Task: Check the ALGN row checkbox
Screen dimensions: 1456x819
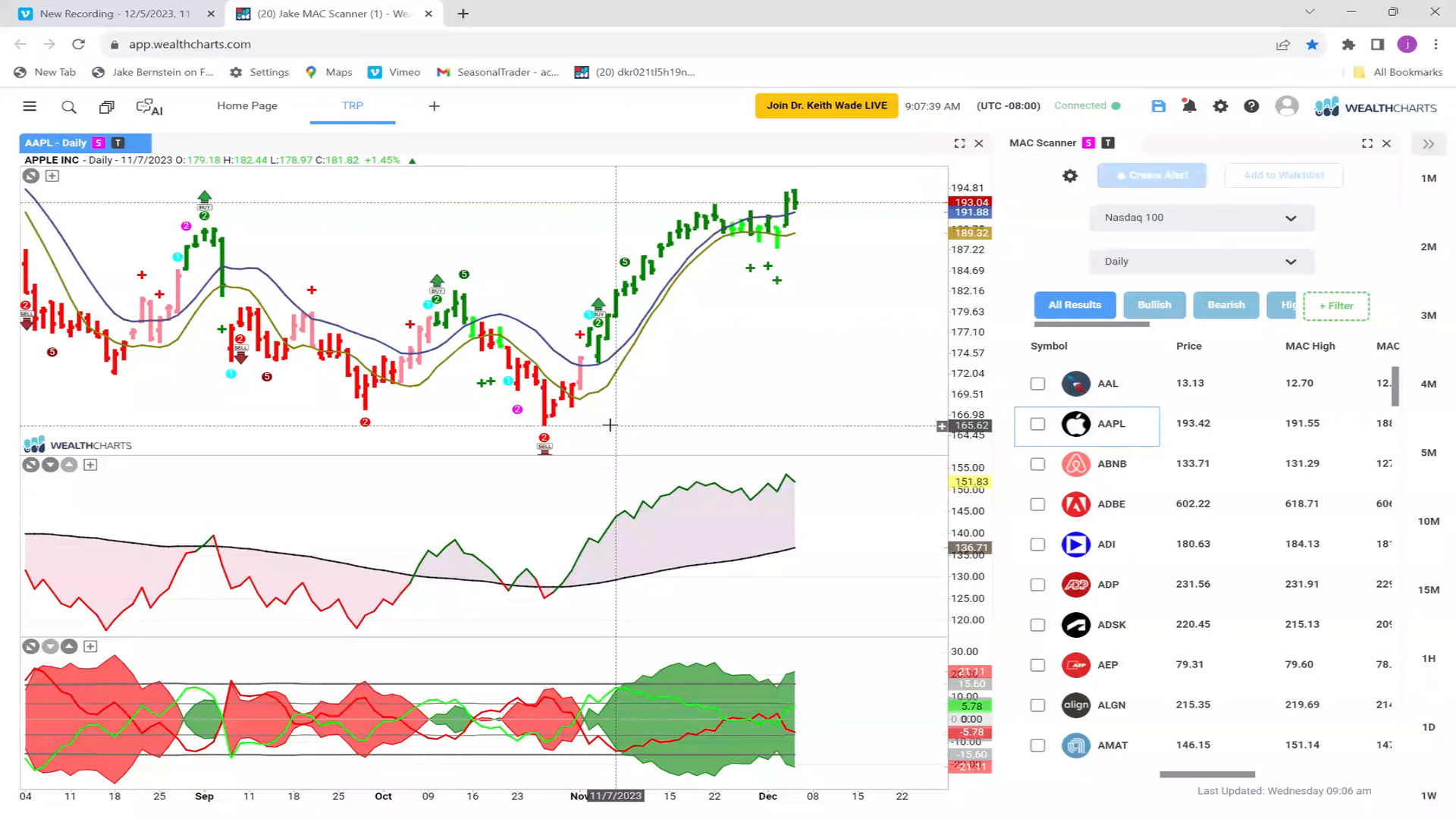Action: click(x=1037, y=705)
